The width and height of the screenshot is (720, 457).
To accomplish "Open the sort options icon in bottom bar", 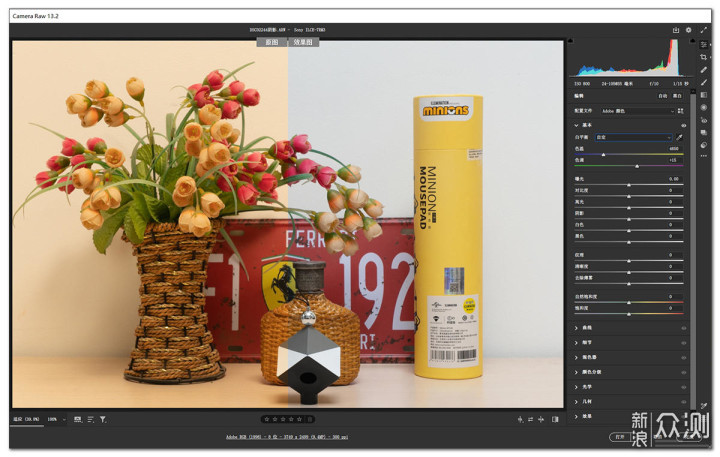I will coord(90,419).
